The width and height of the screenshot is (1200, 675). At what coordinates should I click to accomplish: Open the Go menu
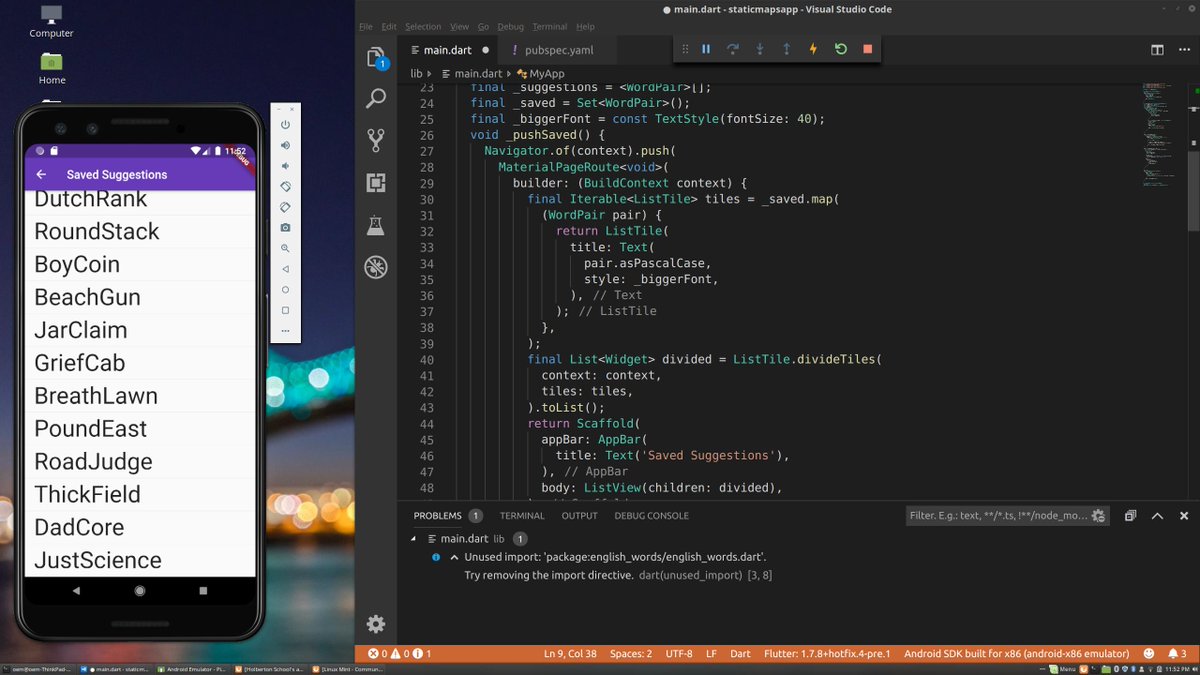coord(484,27)
